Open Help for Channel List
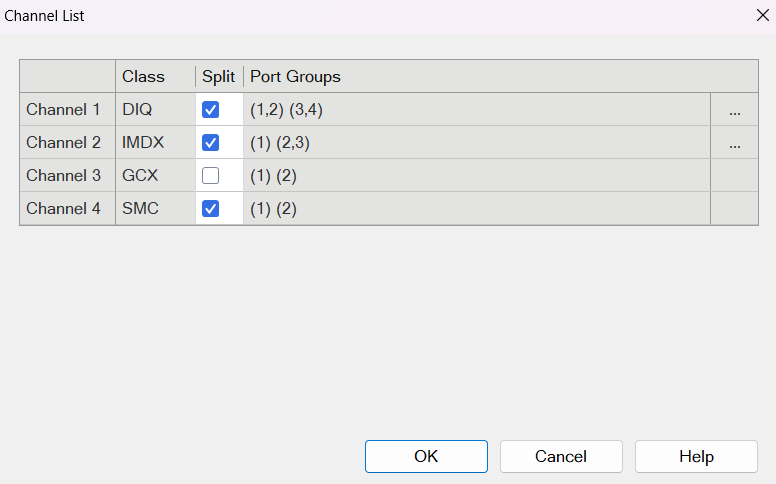 pos(696,456)
